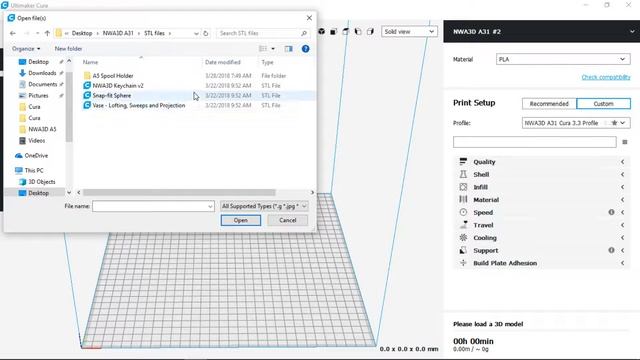The width and height of the screenshot is (640, 360).
Task: Open the Material PLA dropdown
Action: 563,59
